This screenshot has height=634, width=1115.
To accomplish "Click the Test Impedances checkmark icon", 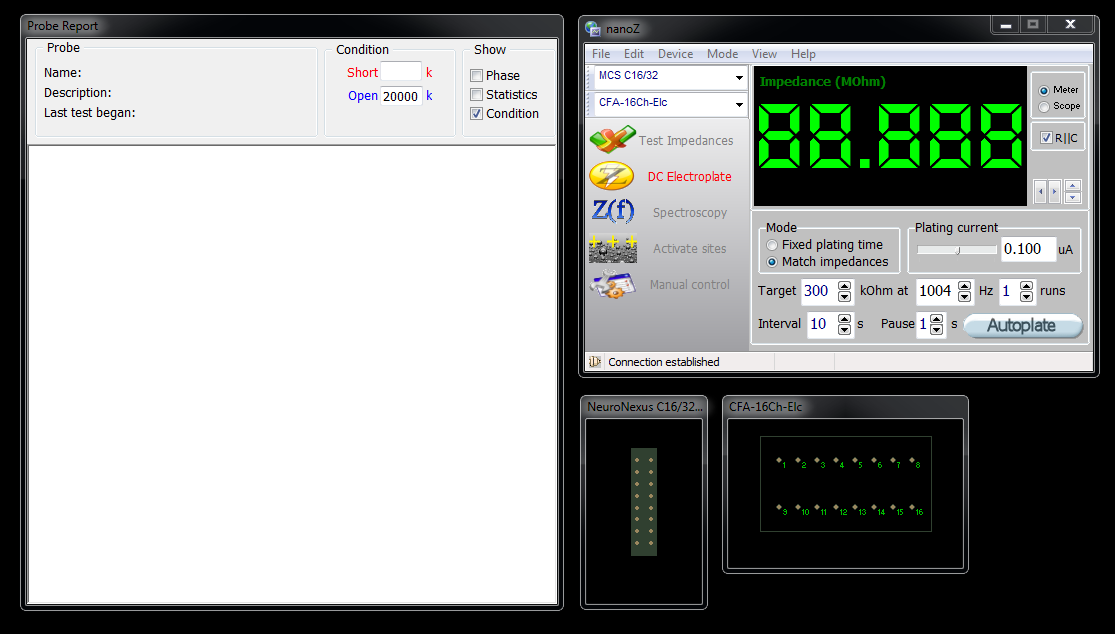I will click(612, 140).
